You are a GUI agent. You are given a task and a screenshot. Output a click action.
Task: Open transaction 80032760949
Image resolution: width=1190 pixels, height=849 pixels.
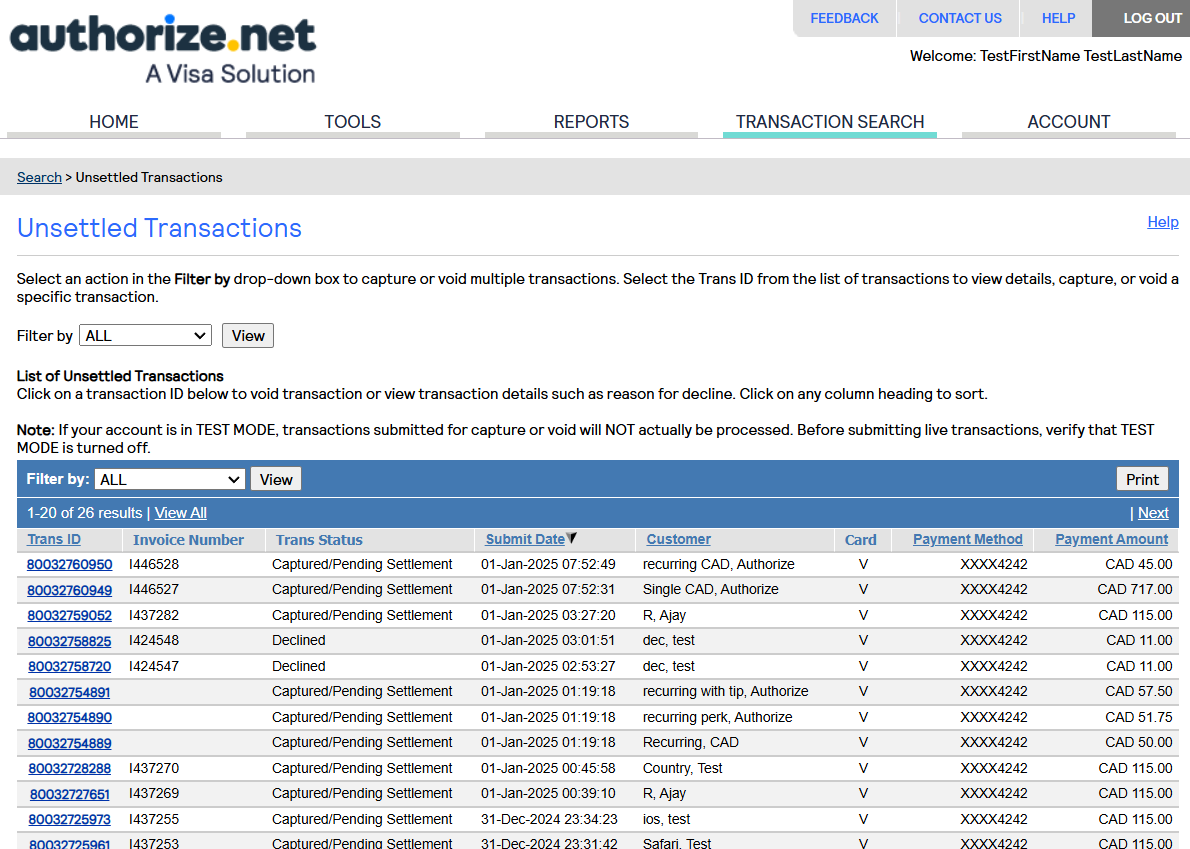point(69,590)
